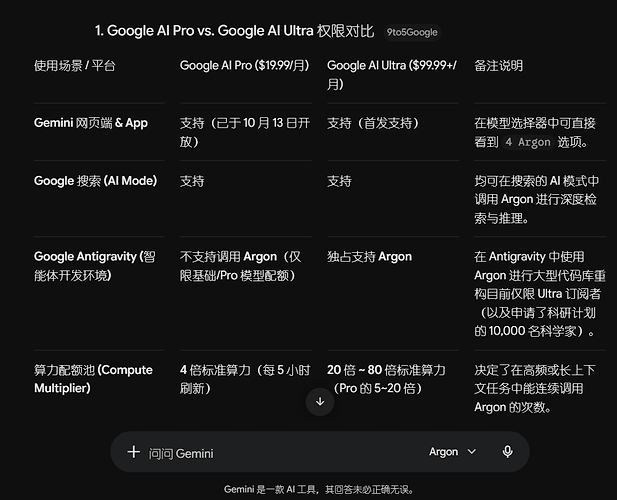The width and height of the screenshot is (617, 500).
Task: Click the cell '4 倍标准算力（每 5 小时刷新）'
Action: [x=245, y=379]
